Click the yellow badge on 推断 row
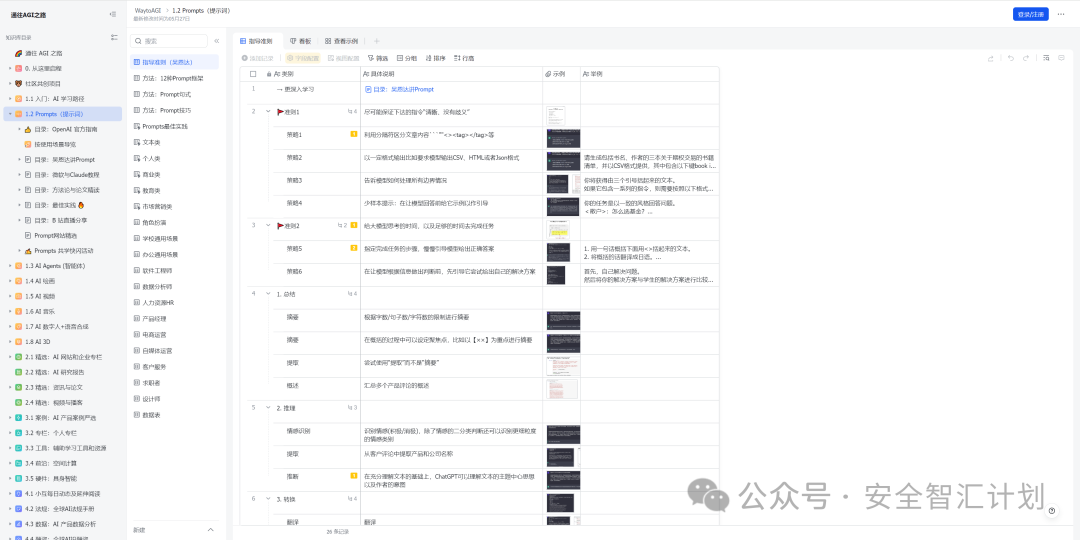This screenshot has height=540, width=1080. 354,476
